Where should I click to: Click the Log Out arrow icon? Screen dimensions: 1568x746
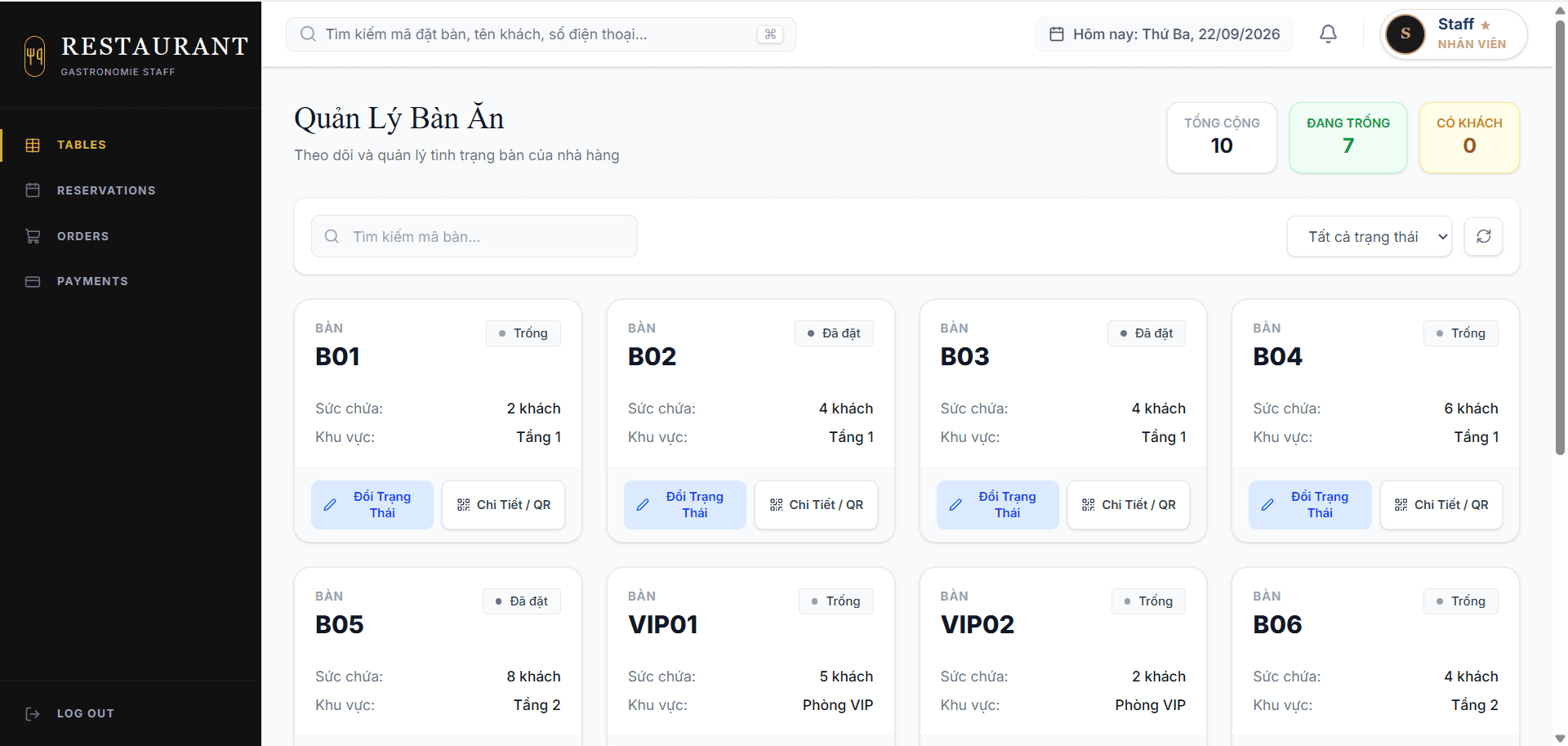pyautogui.click(x=33, y=713)
